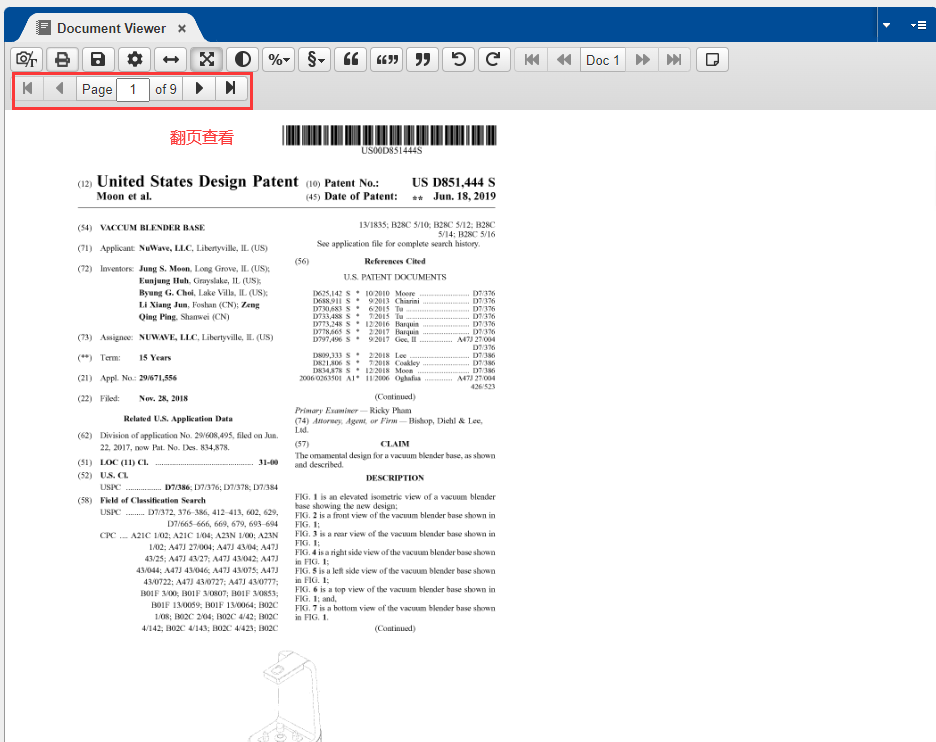Save the document using floppy disk icon
This screenshot has width=936, height=742.
98,60
